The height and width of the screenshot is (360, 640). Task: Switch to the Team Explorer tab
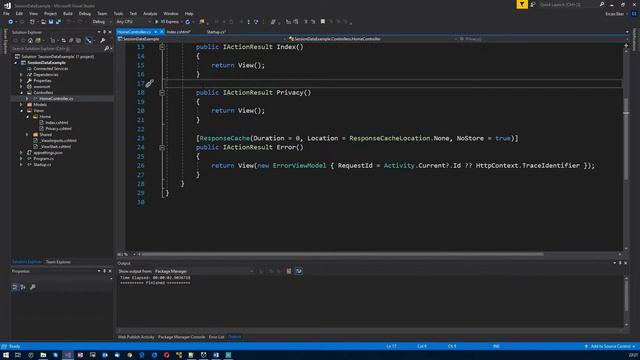click(58, 262)
